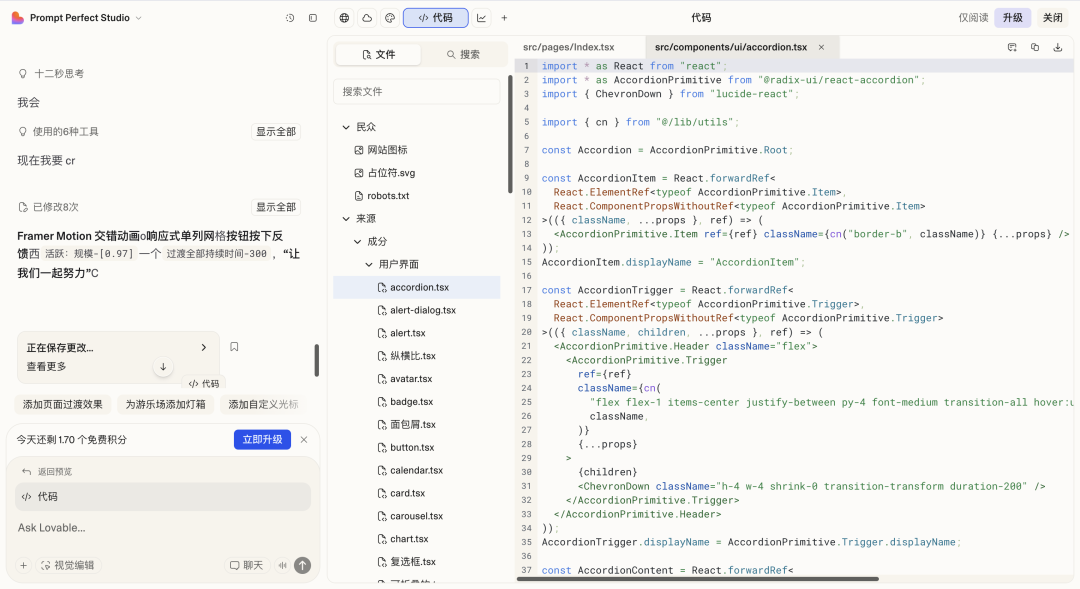
Task: Toggle the 视觉编辑 visual edit mode
Action: point(67,565)
